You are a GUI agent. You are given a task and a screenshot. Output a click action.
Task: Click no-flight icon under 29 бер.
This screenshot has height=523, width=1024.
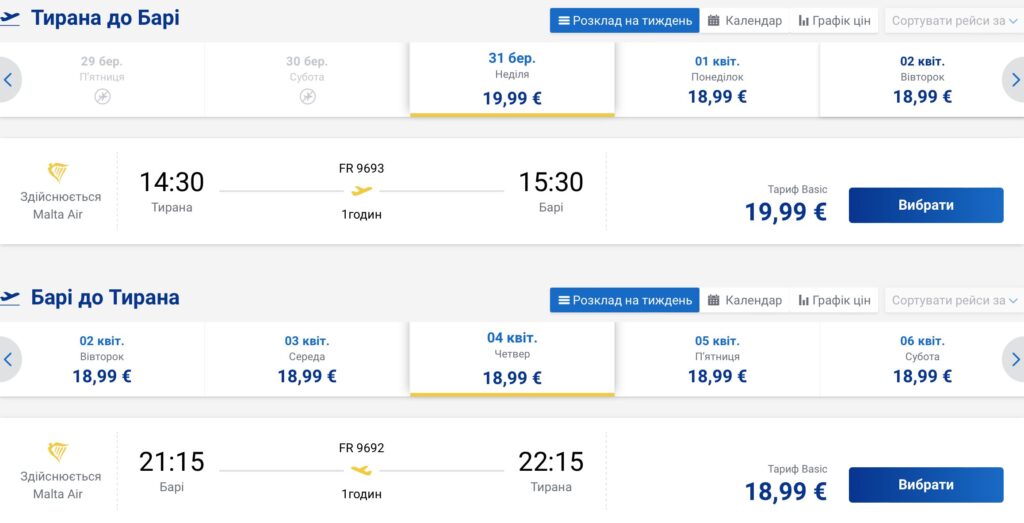point(103,97)
